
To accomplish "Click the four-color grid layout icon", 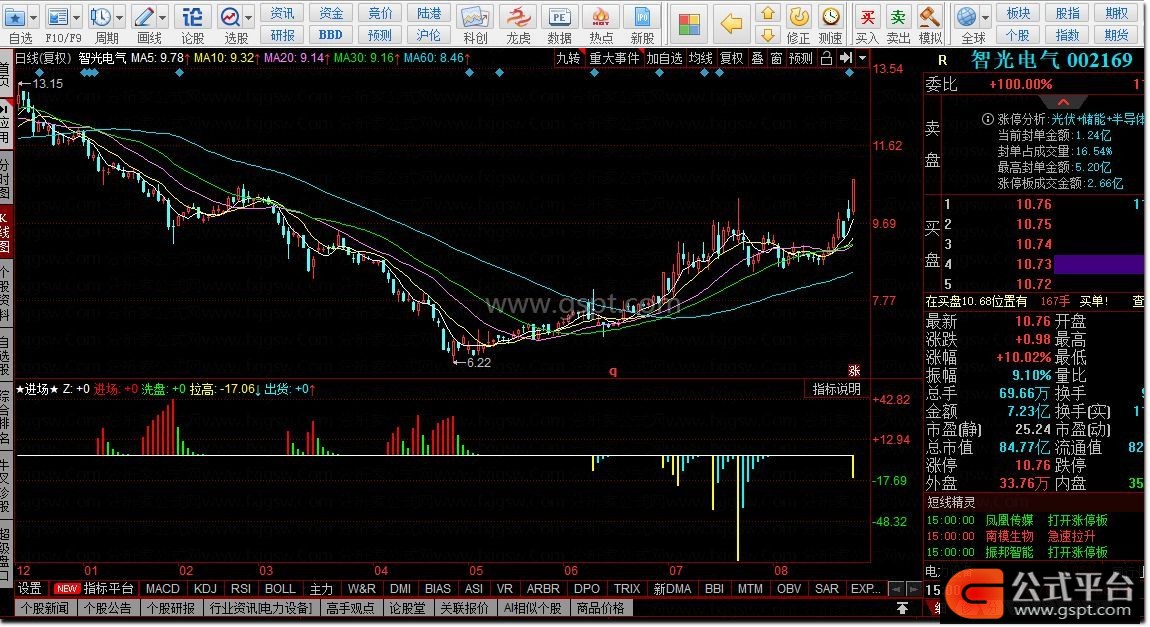I will click(x=689, y=24).
